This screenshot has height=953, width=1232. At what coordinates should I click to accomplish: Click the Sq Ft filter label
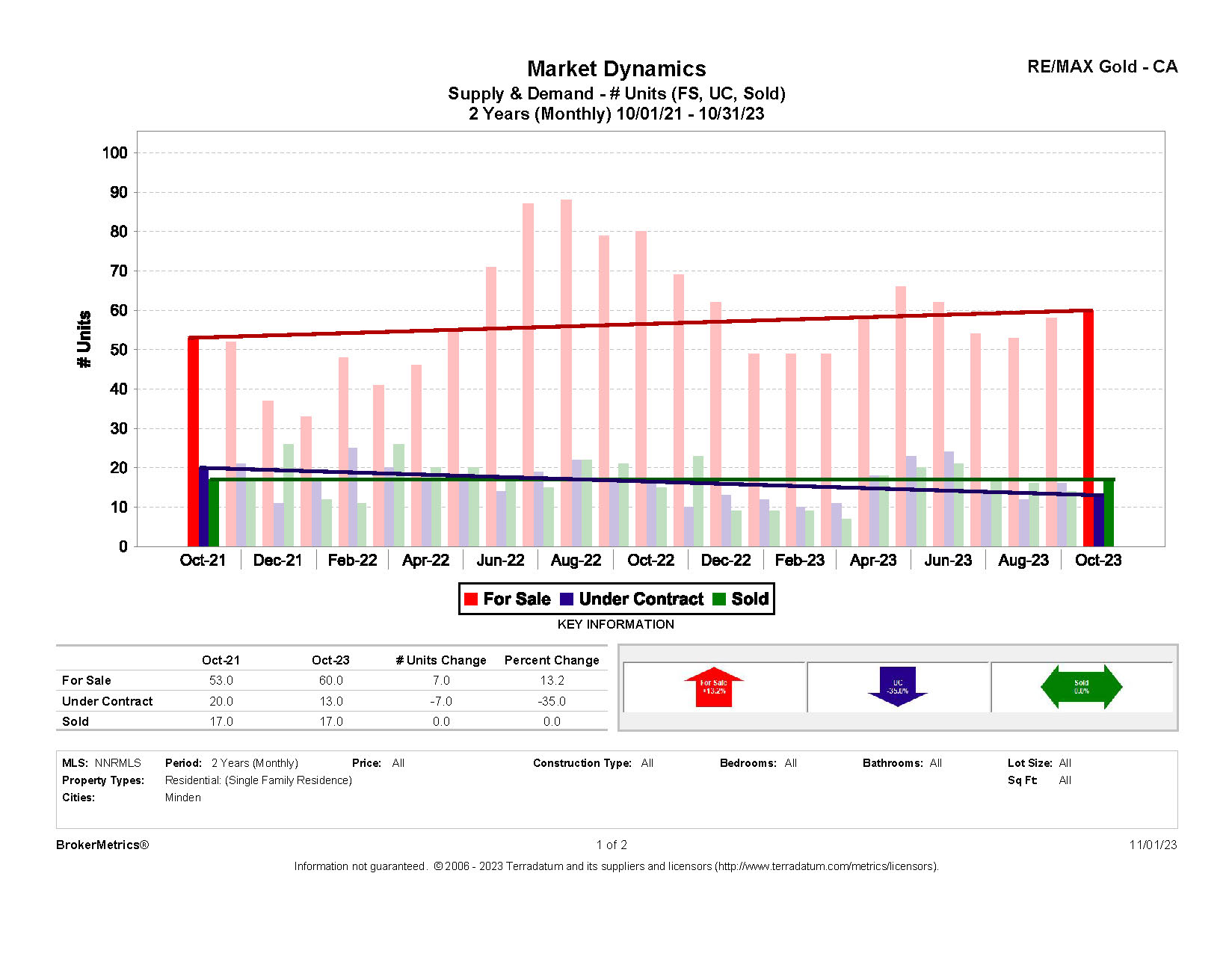1022,780
